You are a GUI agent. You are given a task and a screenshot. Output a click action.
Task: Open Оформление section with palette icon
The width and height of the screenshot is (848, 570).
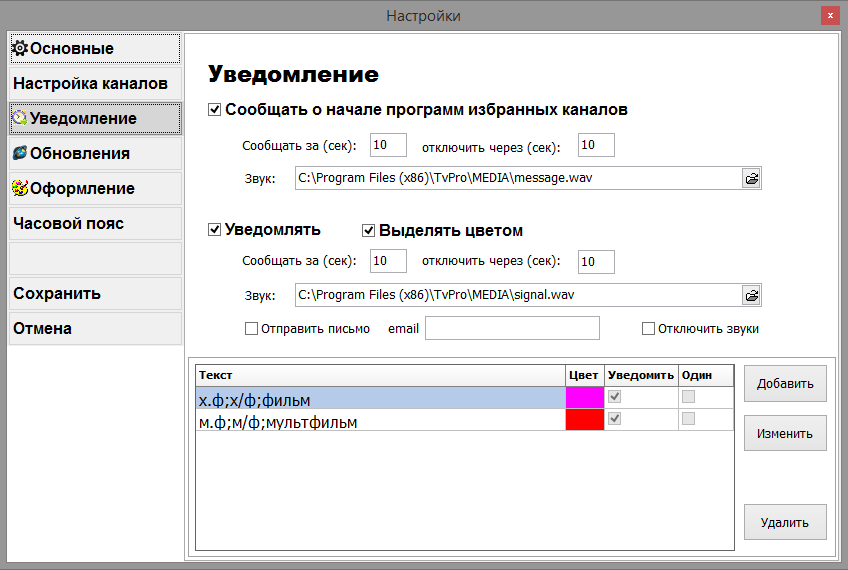[95, 188]
